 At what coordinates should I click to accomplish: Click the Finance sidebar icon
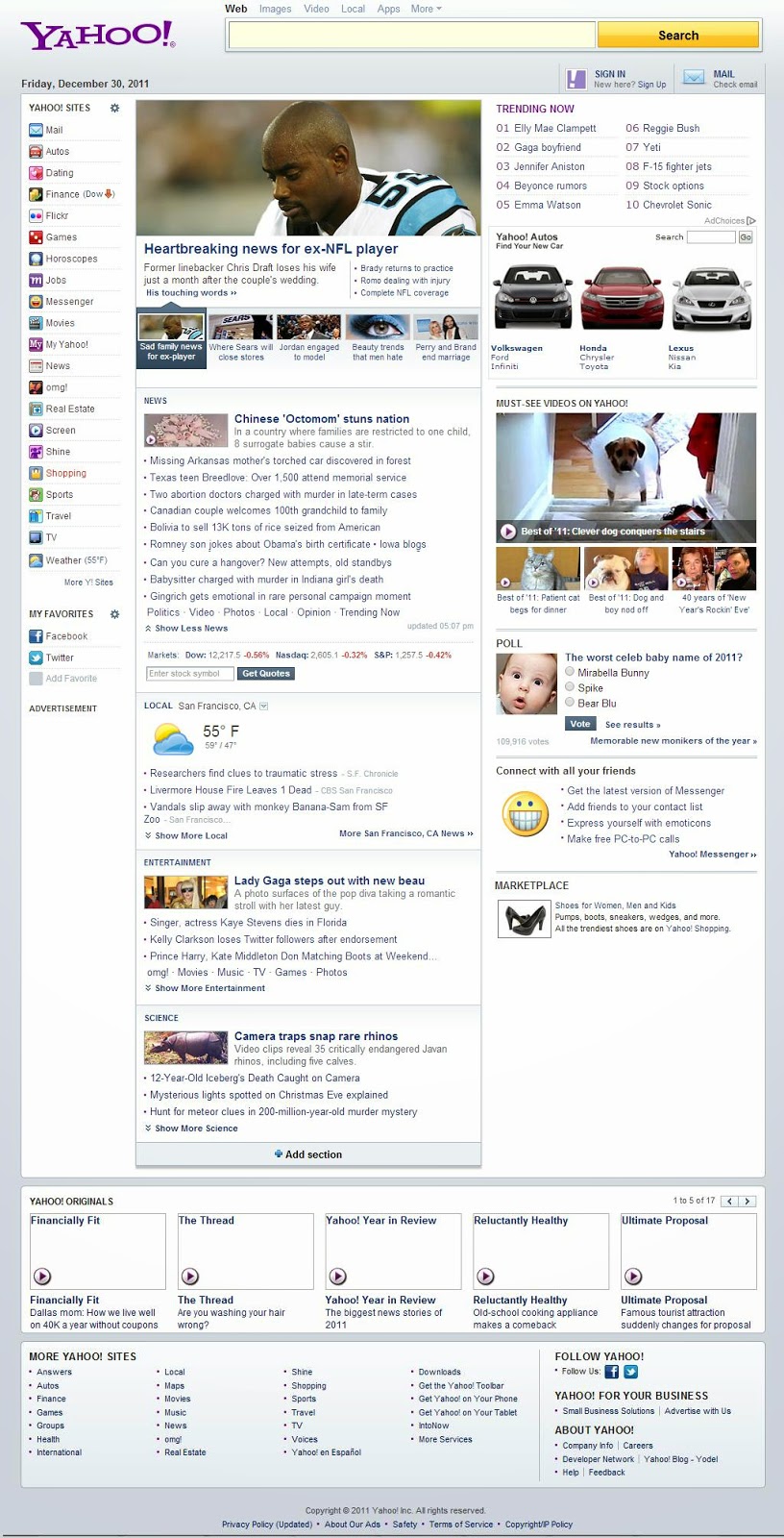point(36,194)
